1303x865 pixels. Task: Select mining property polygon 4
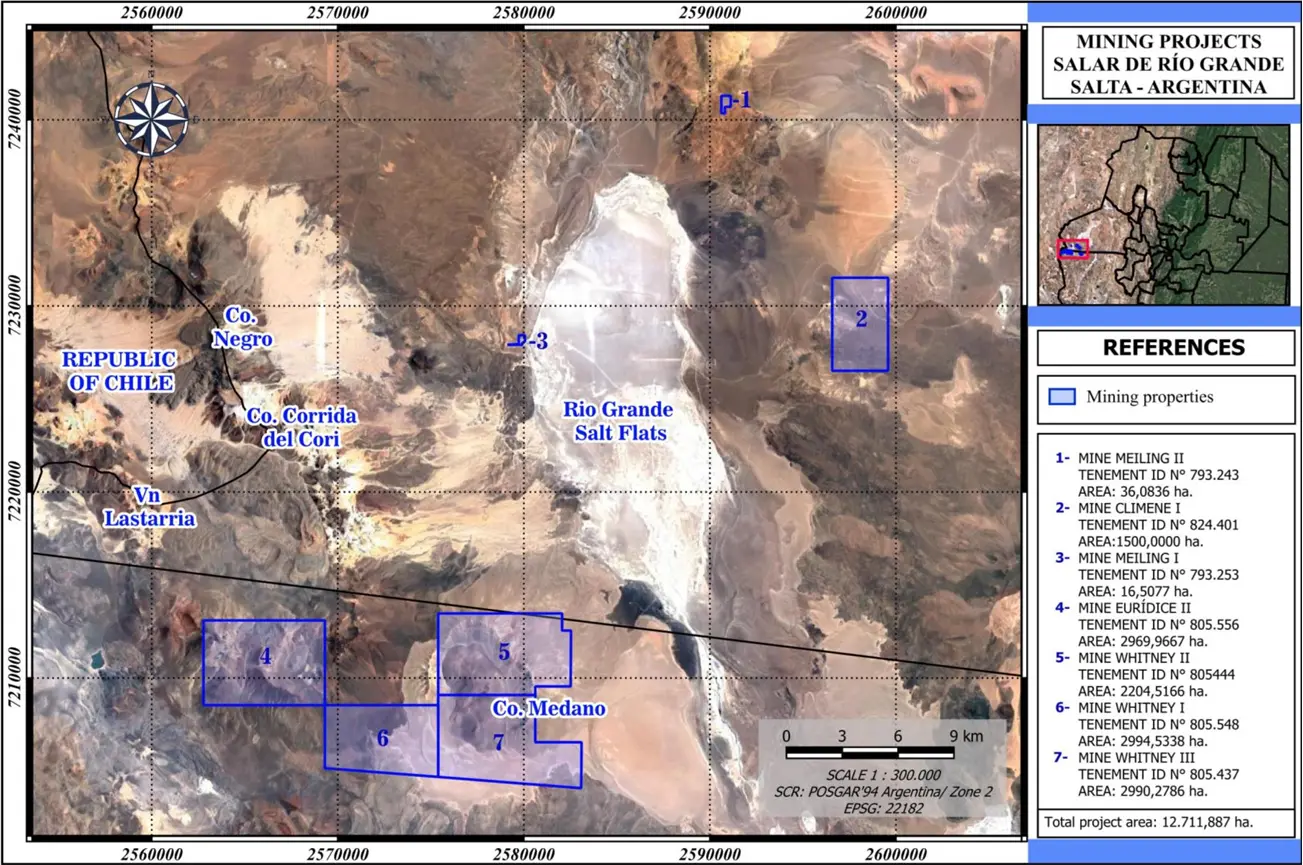(264, 662)
